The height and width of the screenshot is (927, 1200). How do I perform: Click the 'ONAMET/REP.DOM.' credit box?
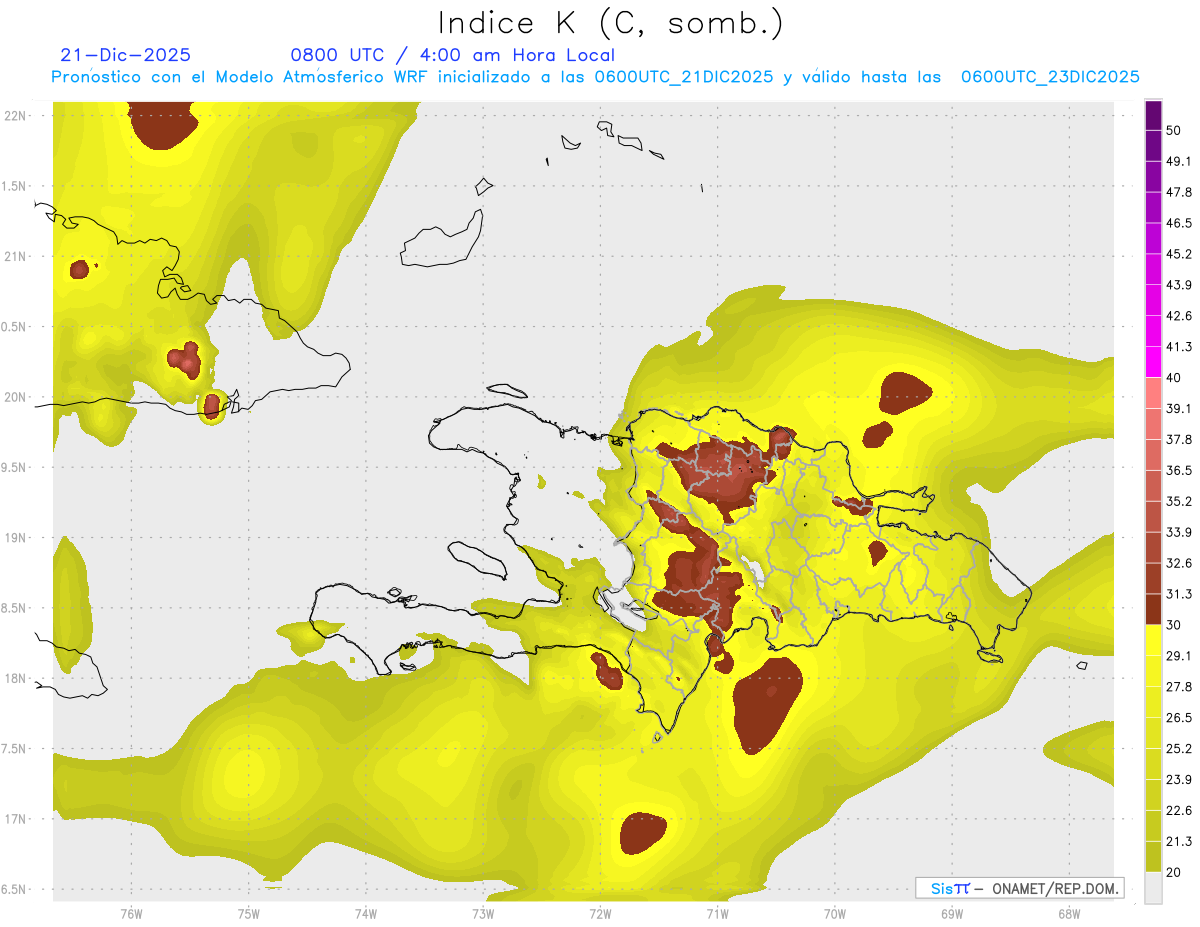[1020, 888]
